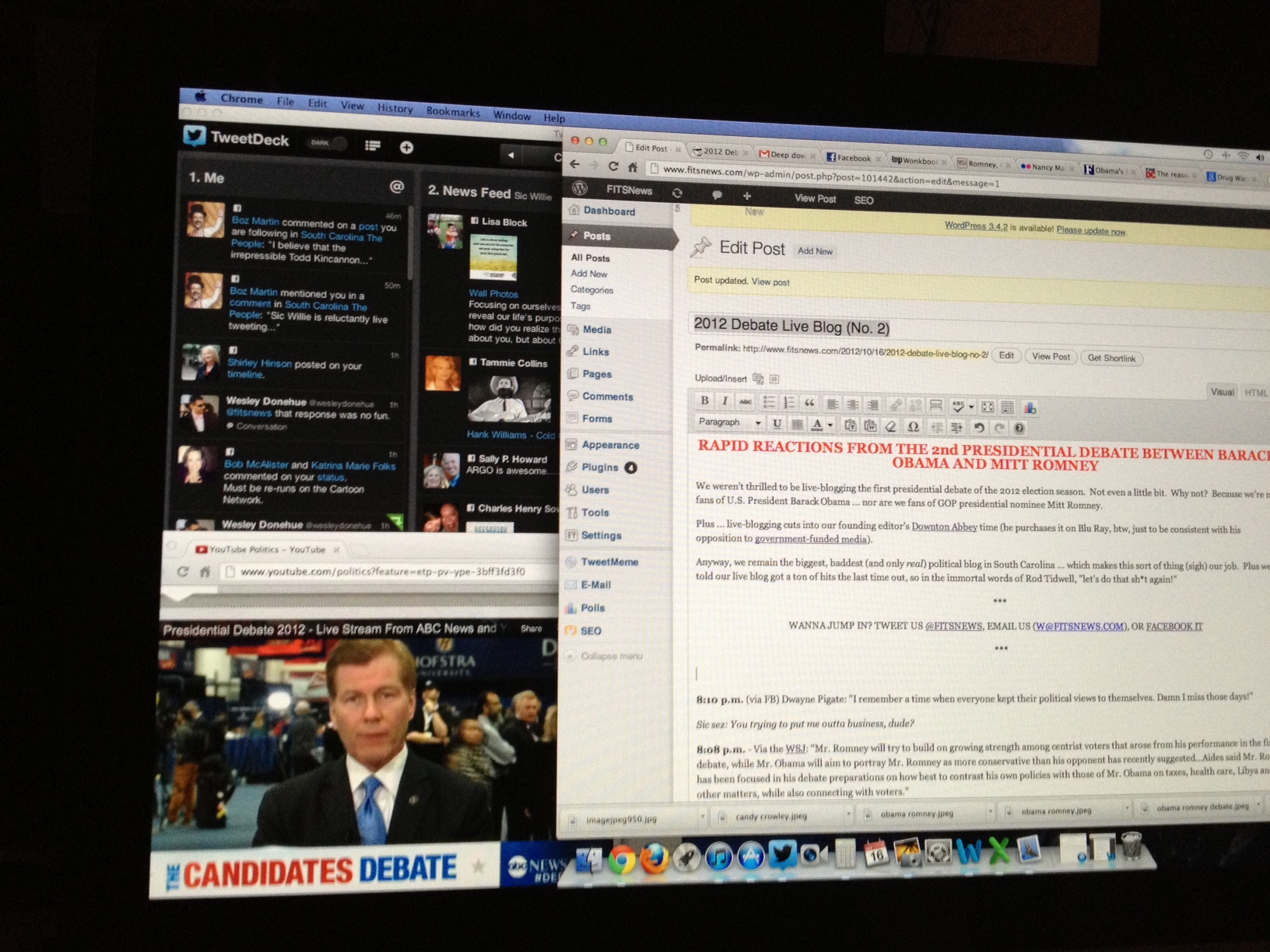Click the post title input field

tap(934, 327)
